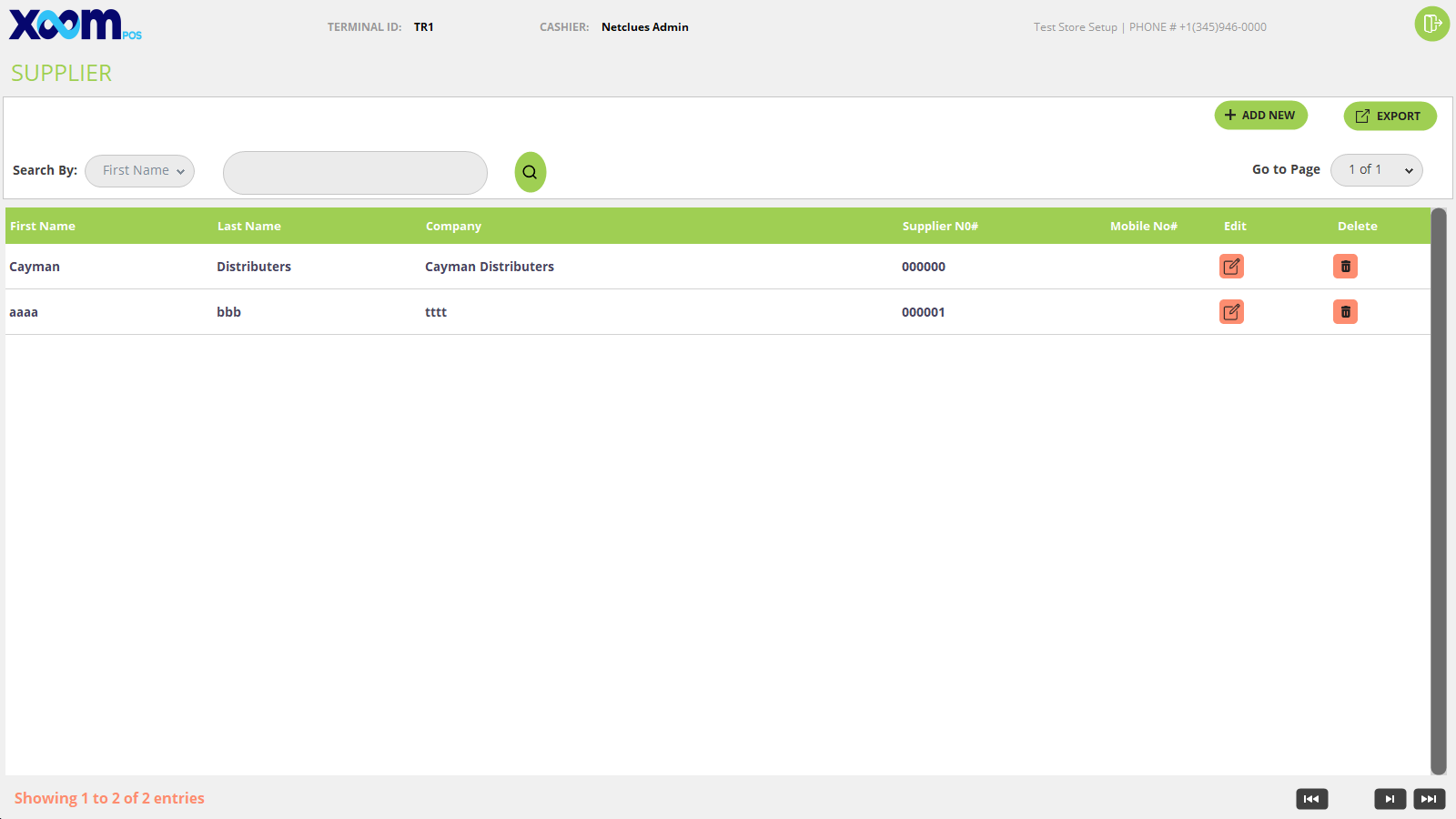Viewport: 1456px width, 819px height.
Task: Sort by Company column header
Action: click(x=453, y=227)
